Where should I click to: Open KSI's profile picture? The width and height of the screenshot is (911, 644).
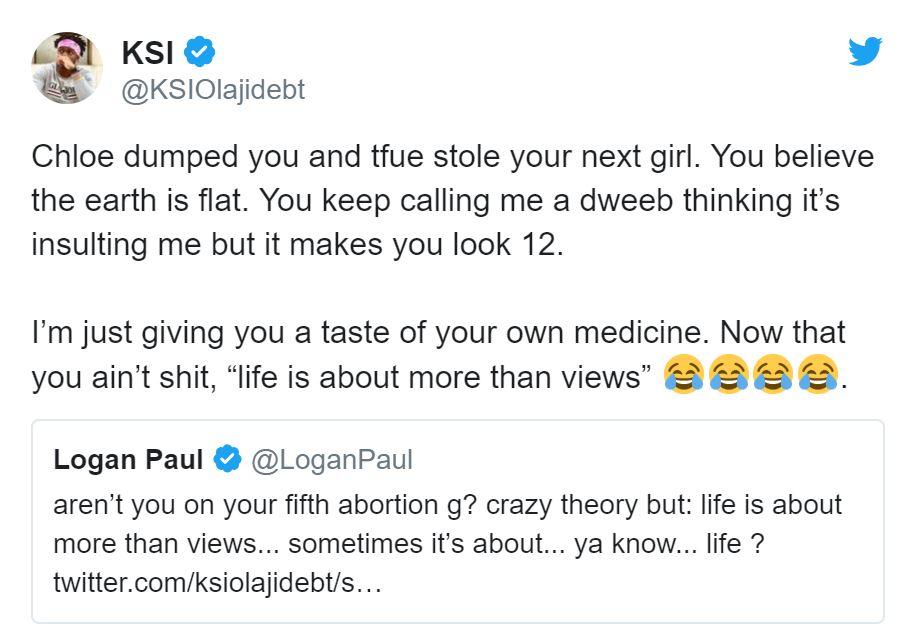tap(67, 68)
